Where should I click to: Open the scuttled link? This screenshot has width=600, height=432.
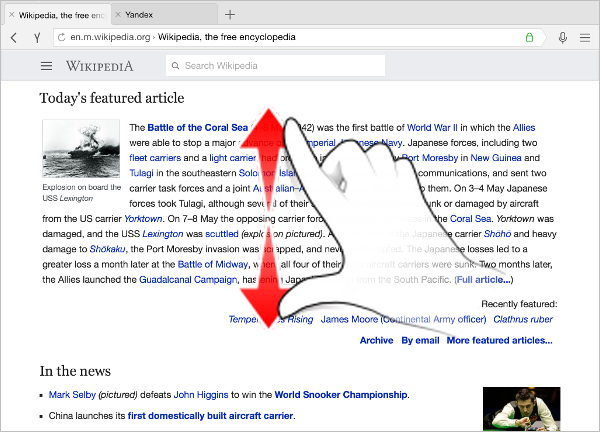[x=222, y=234]
